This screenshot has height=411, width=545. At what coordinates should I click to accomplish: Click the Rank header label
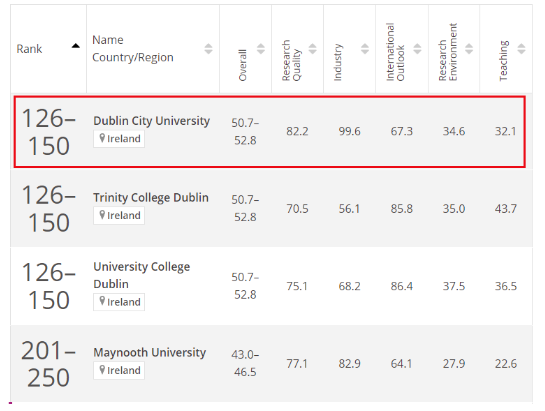[29, 49]
